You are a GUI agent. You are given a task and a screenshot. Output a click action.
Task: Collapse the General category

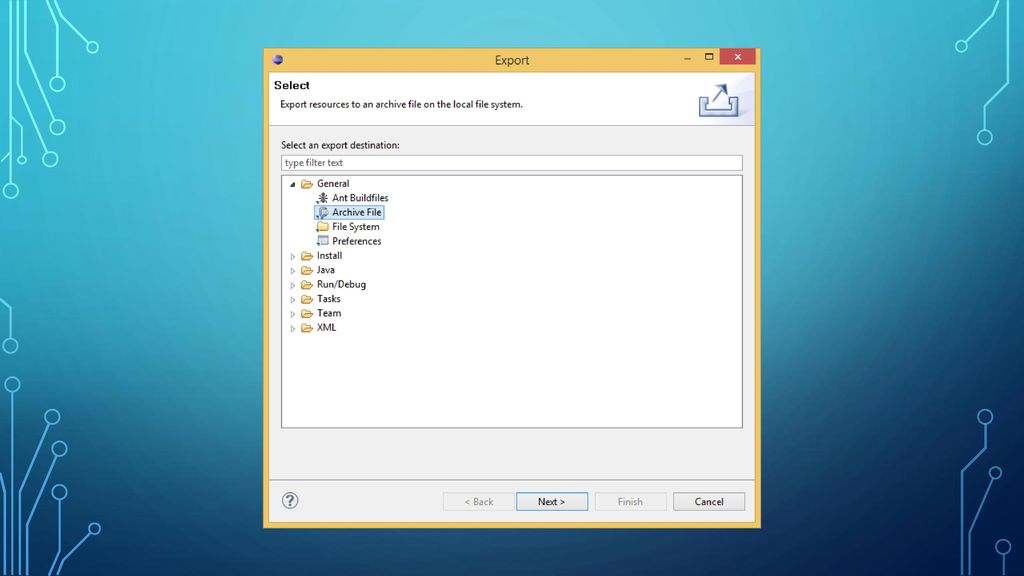pos(293,184)
